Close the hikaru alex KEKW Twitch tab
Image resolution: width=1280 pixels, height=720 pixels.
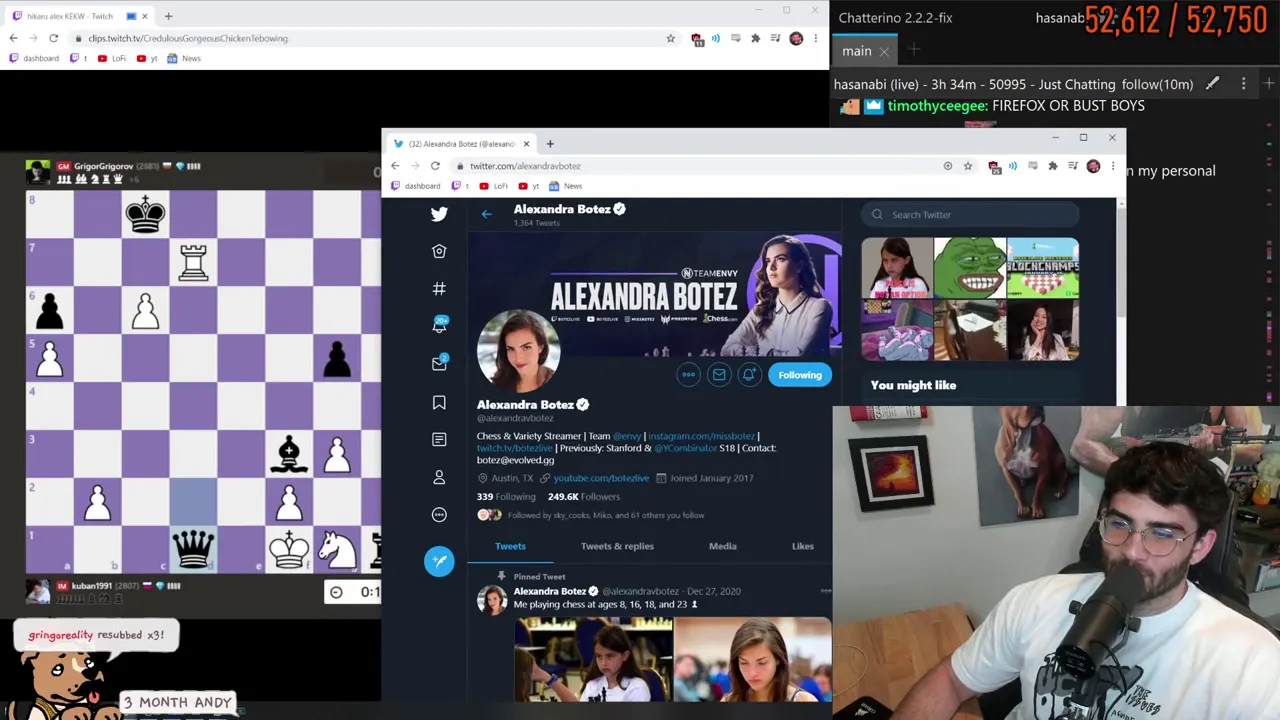click(144, 16)
